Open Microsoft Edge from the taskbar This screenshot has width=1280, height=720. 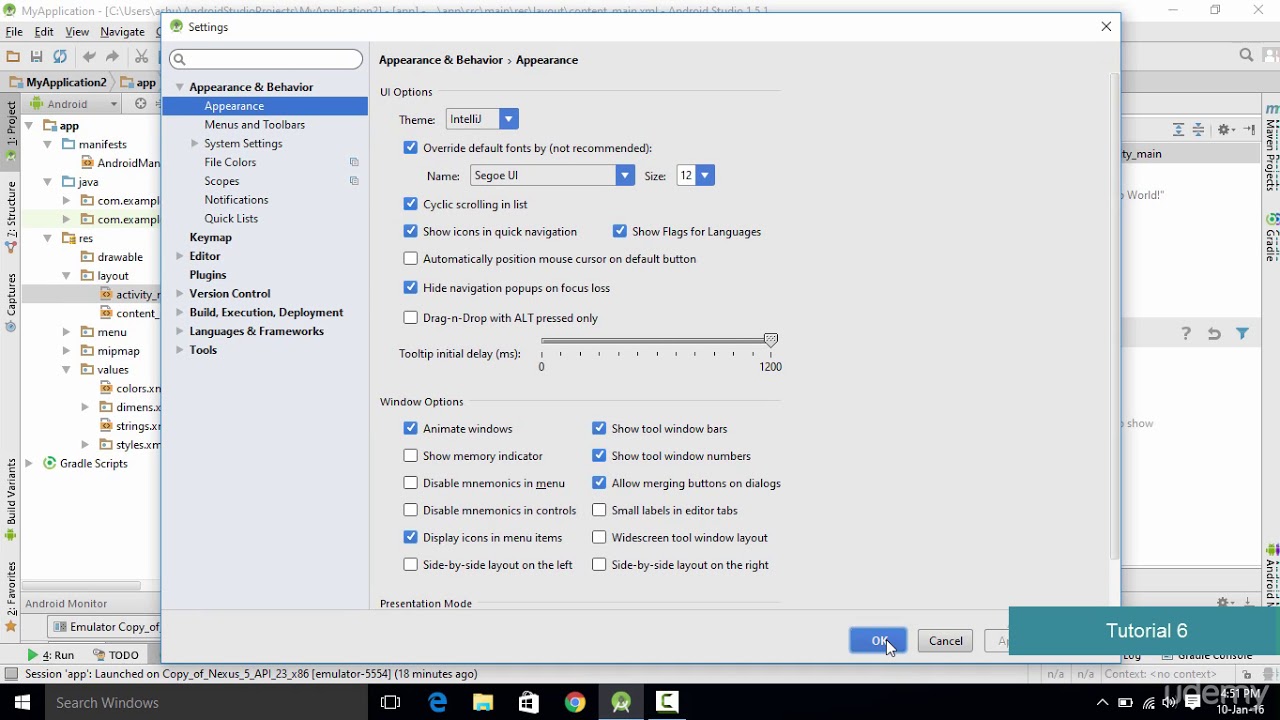tap(437, 702)
